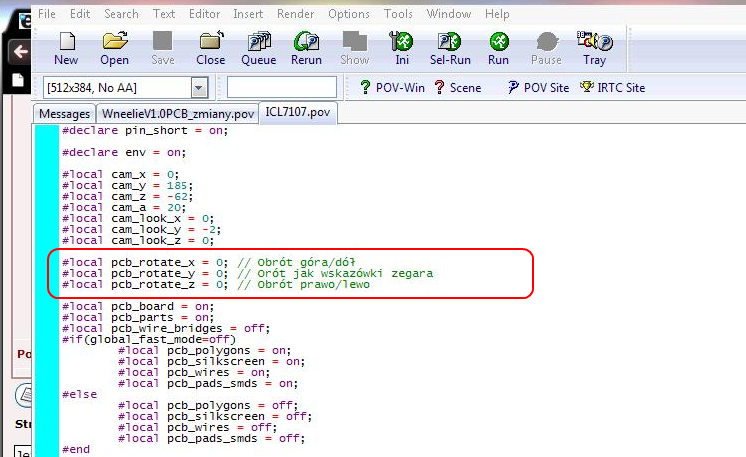Open POV-Win help link
Viewport: 746px width, 457px height.
[392, 88]
